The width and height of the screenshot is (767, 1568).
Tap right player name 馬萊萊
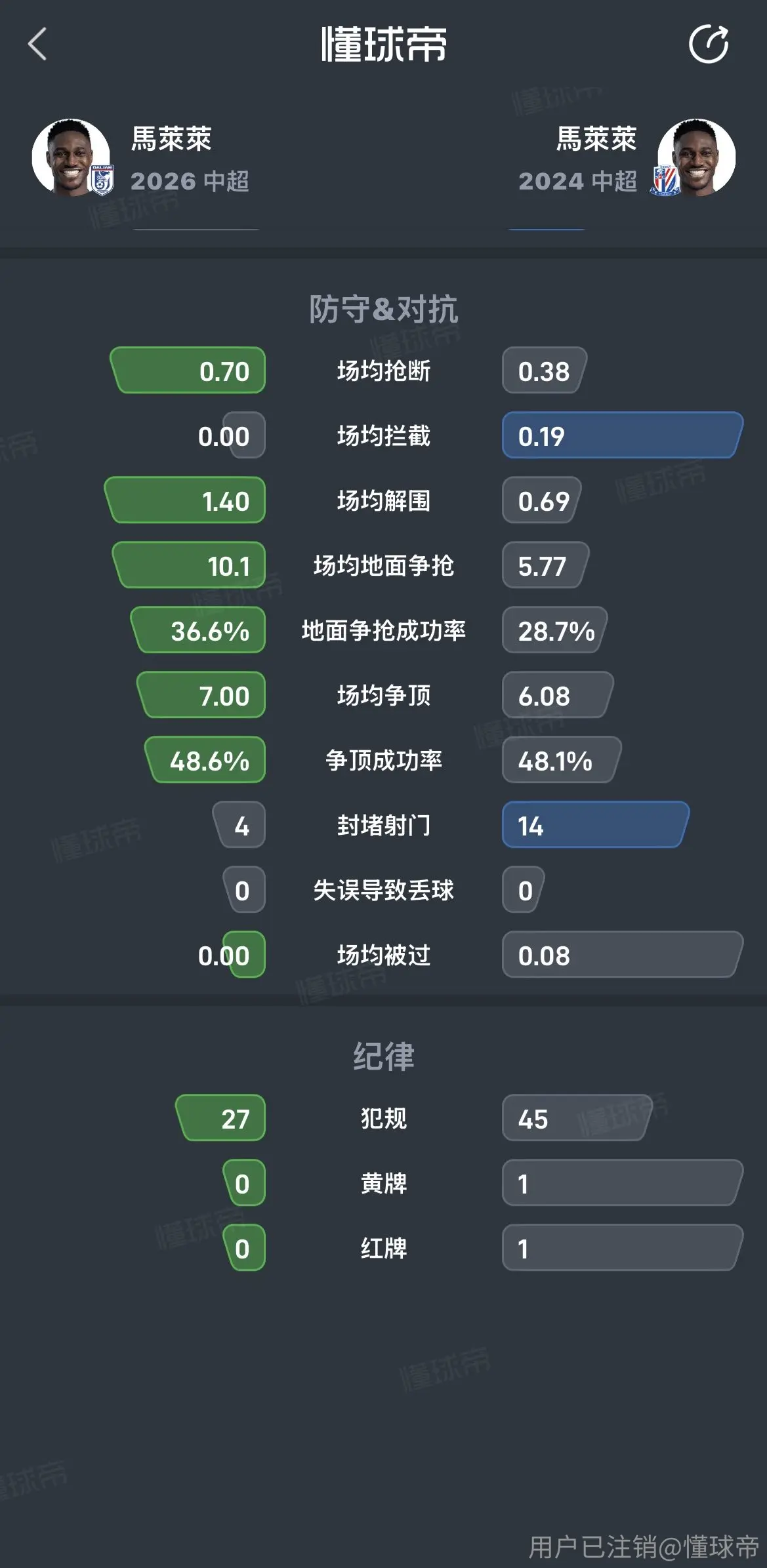596,139
